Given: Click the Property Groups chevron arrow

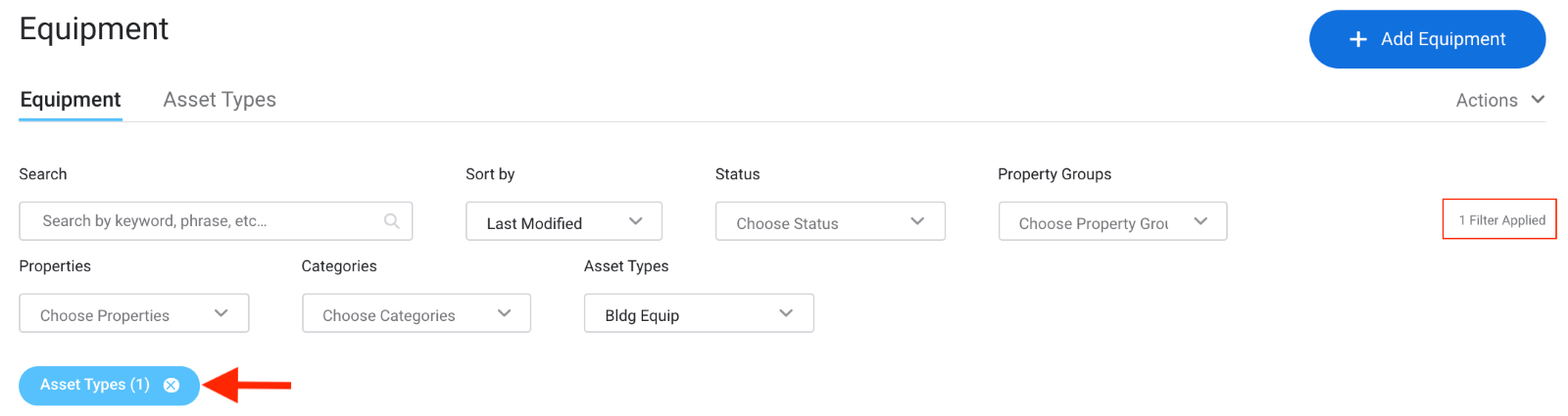Looking at the screenshot, I should coord(1200,221).
